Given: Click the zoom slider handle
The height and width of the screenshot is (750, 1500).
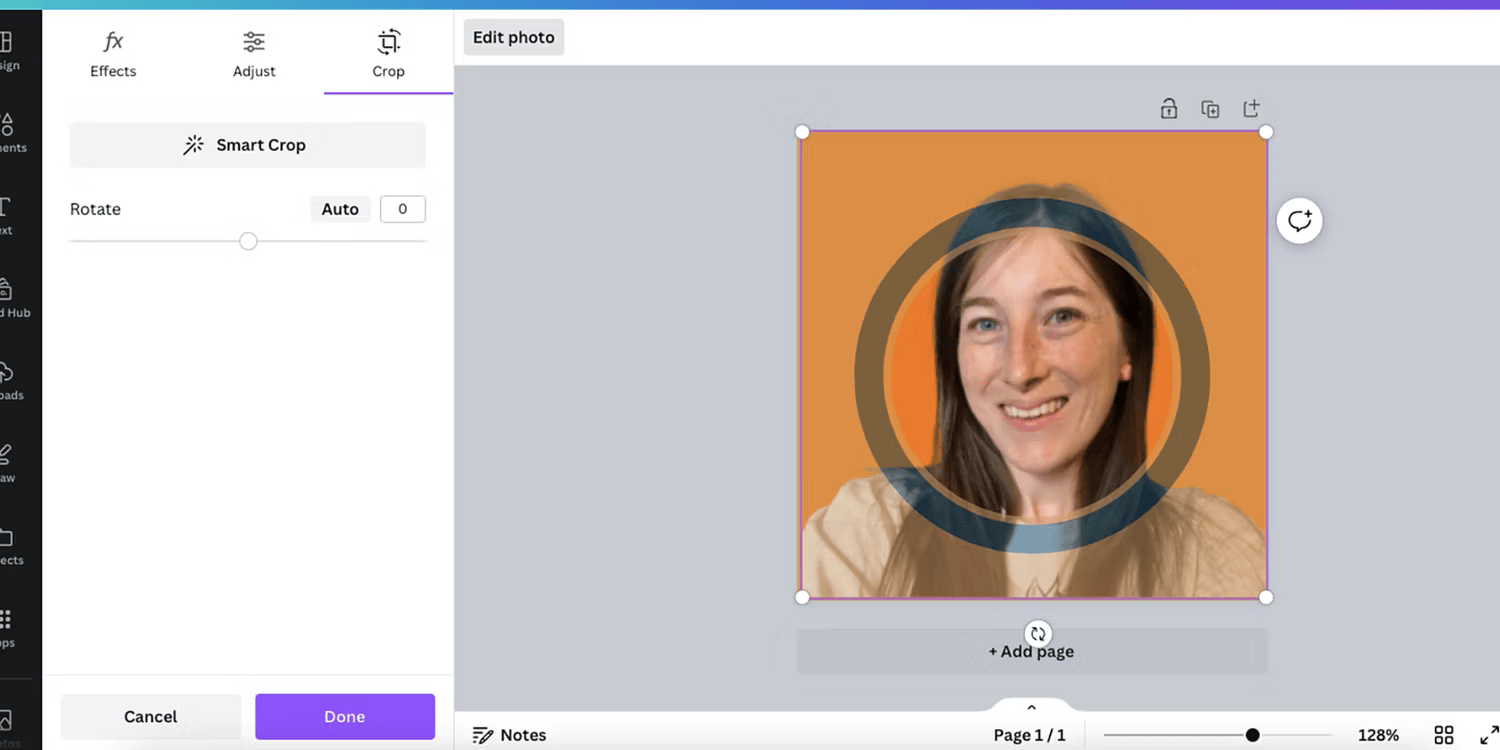Looking at the screenshot, I should point(1252,735).
